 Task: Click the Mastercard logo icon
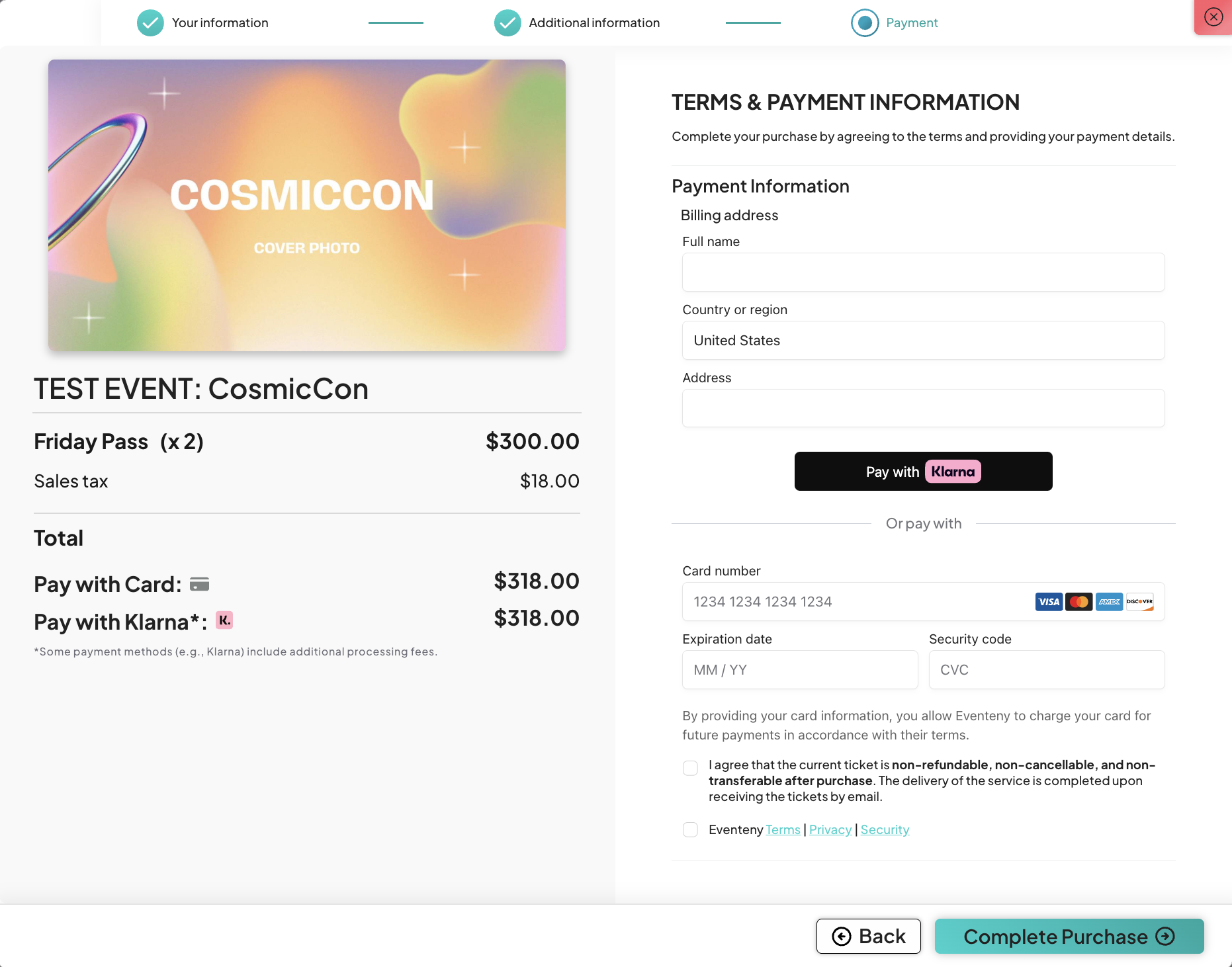tap(1079, 602)
